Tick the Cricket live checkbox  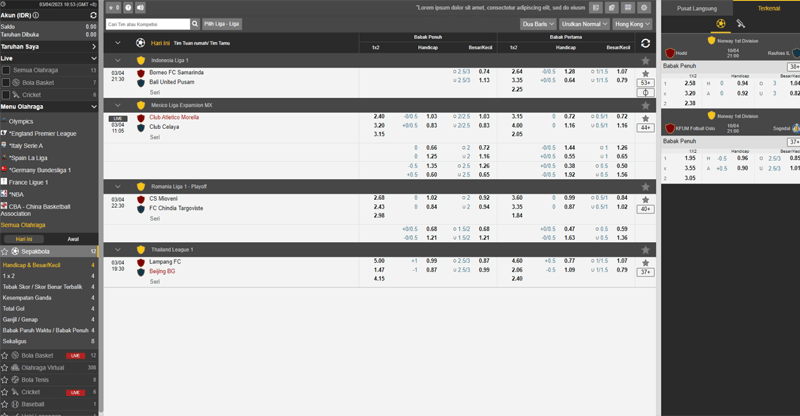(6, 94)
